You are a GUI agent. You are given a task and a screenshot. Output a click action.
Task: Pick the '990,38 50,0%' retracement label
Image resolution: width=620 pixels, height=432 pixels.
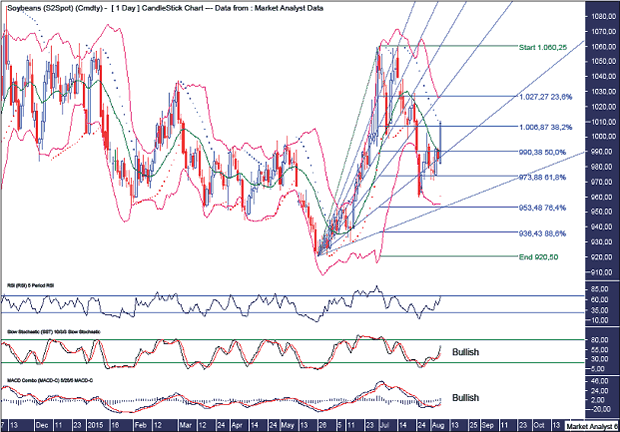[x=542, y=152]
